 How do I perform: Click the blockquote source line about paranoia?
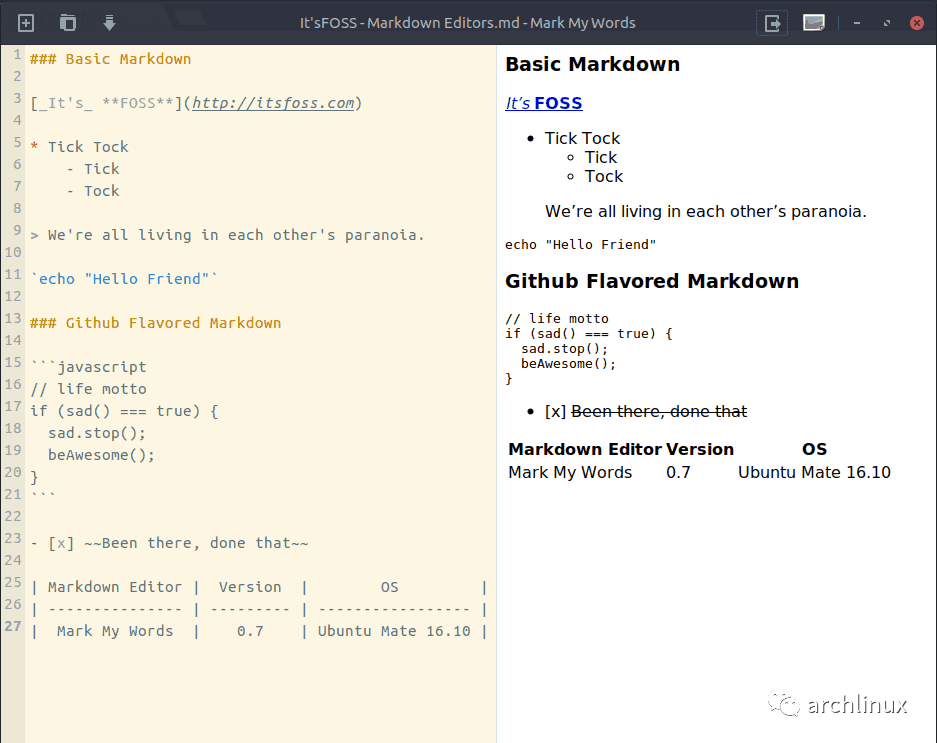(x=227, y=235)
